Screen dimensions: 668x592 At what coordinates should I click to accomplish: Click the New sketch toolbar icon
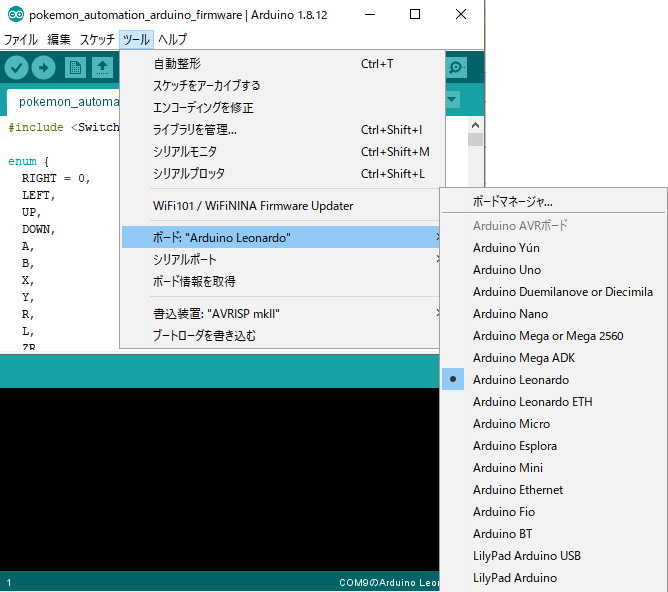[75, 67]
